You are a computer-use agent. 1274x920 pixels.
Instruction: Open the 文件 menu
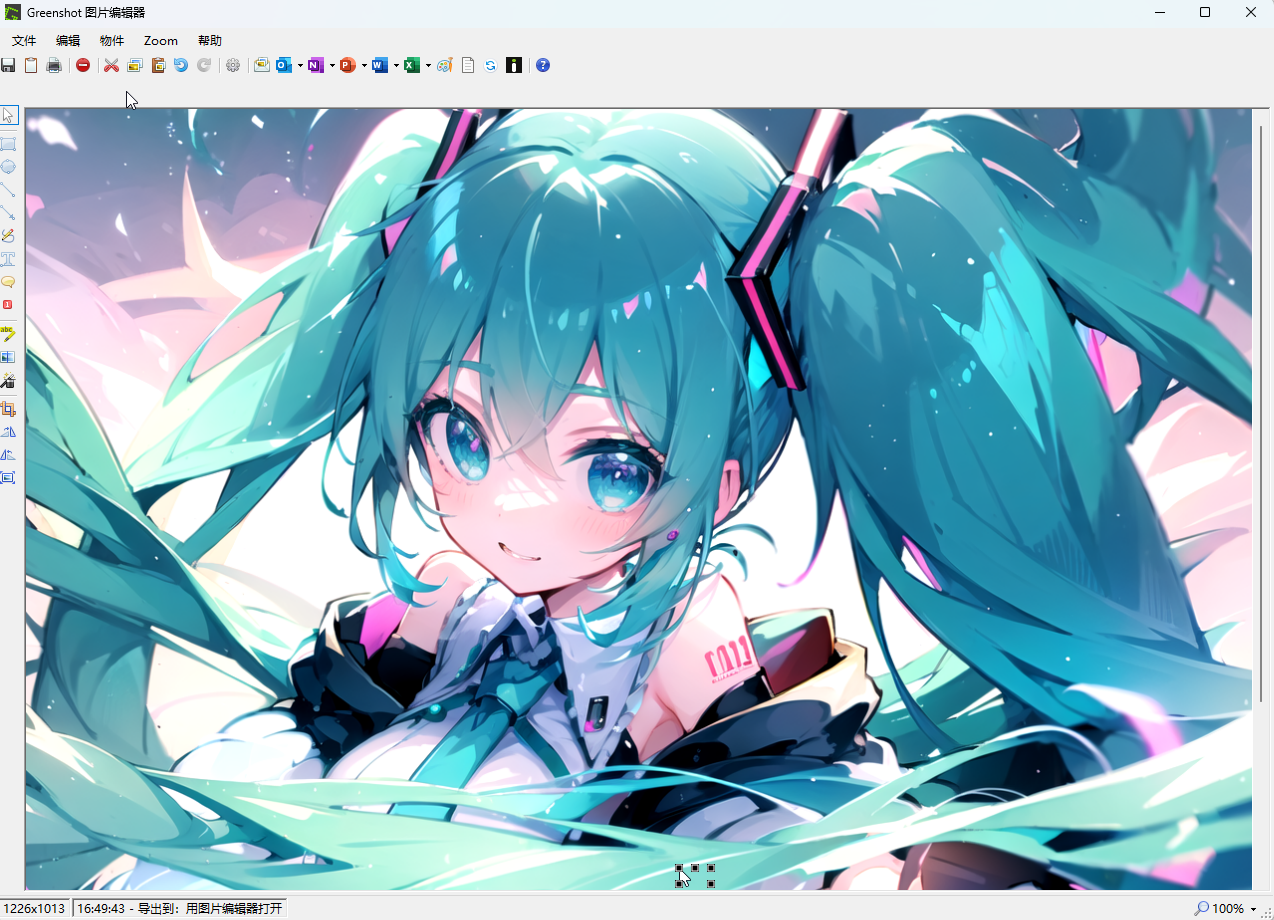(x=24, y=41)
